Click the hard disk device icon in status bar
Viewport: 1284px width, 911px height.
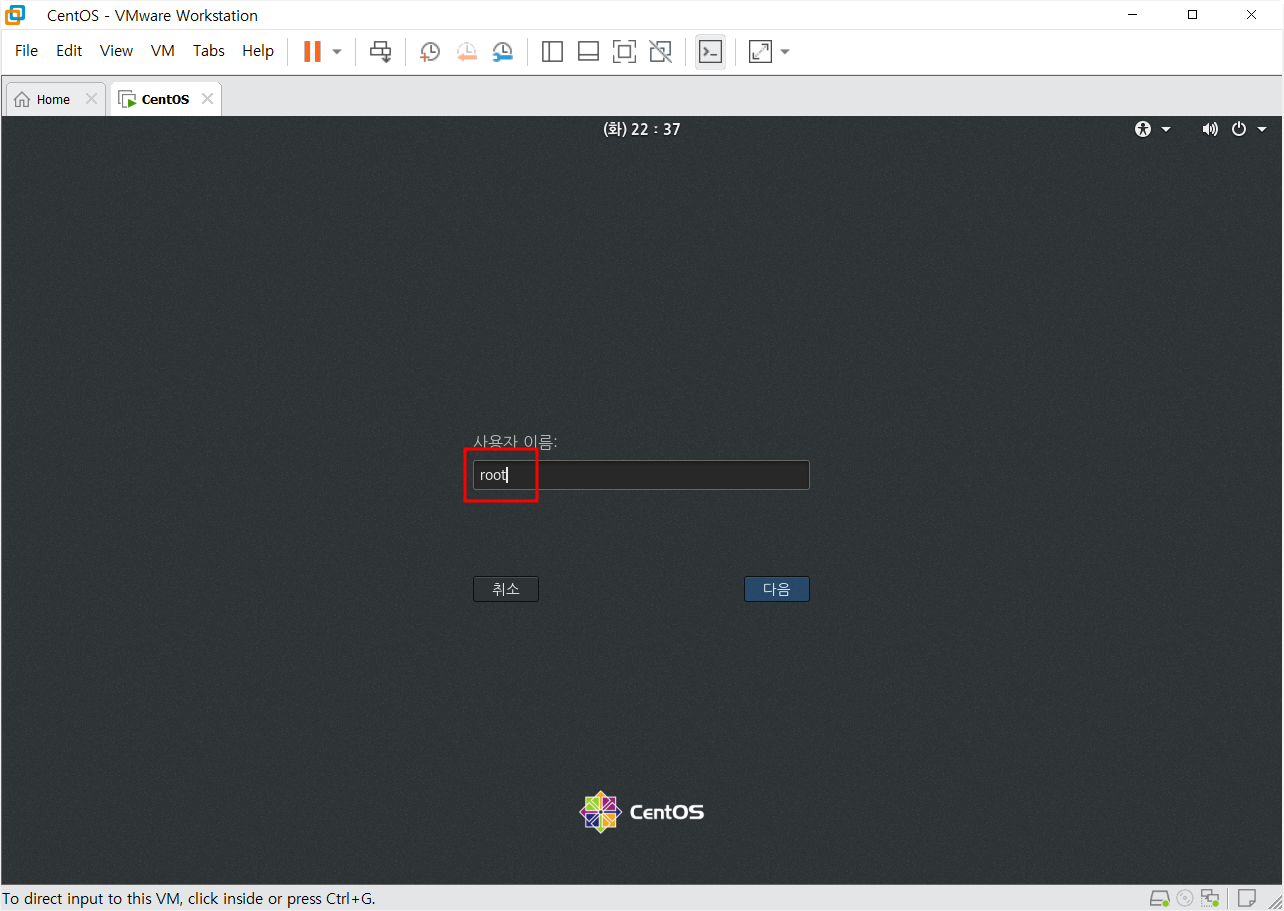[x=1159, y=898]
